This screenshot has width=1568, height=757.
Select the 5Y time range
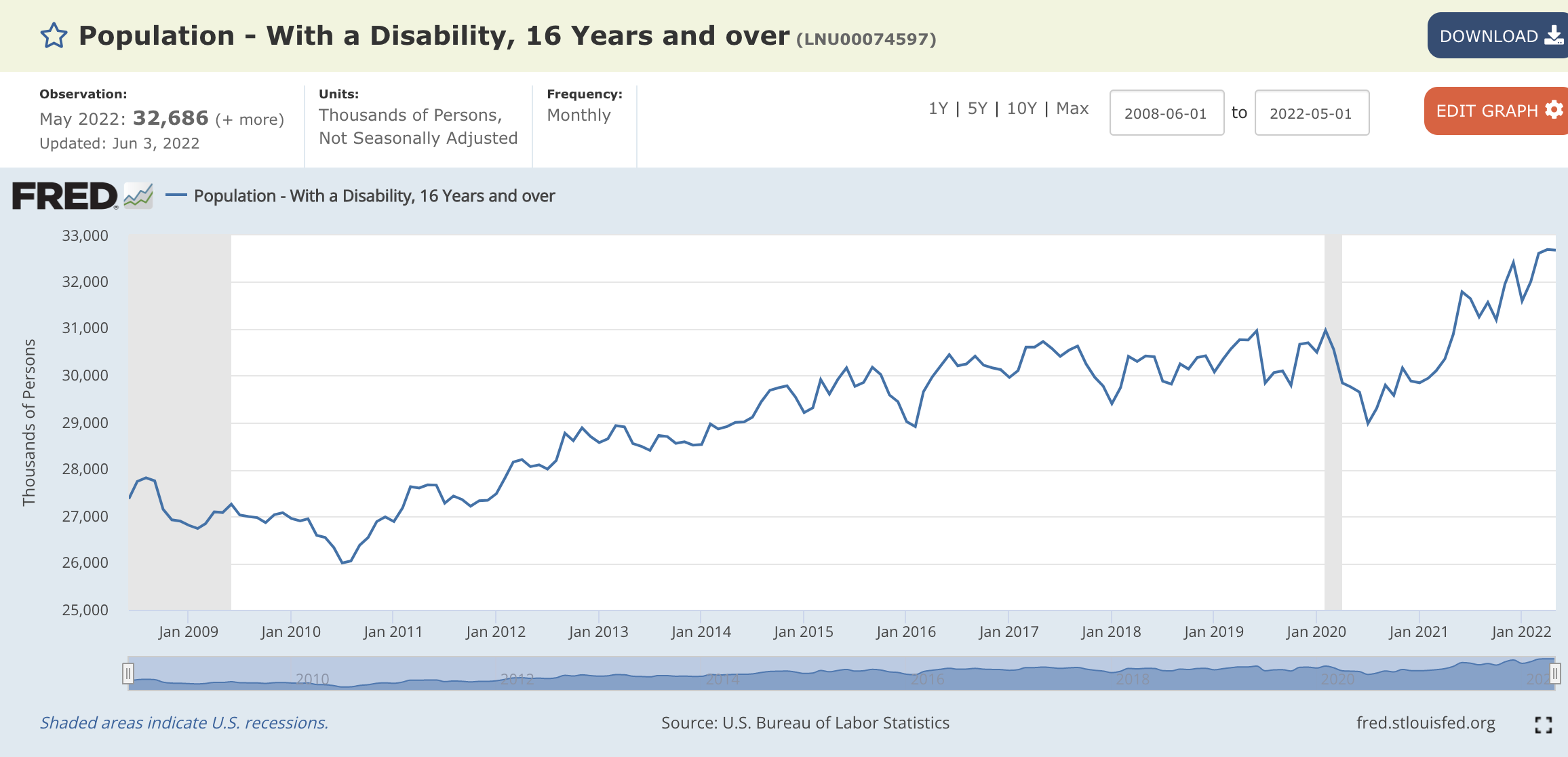(977, 109)
